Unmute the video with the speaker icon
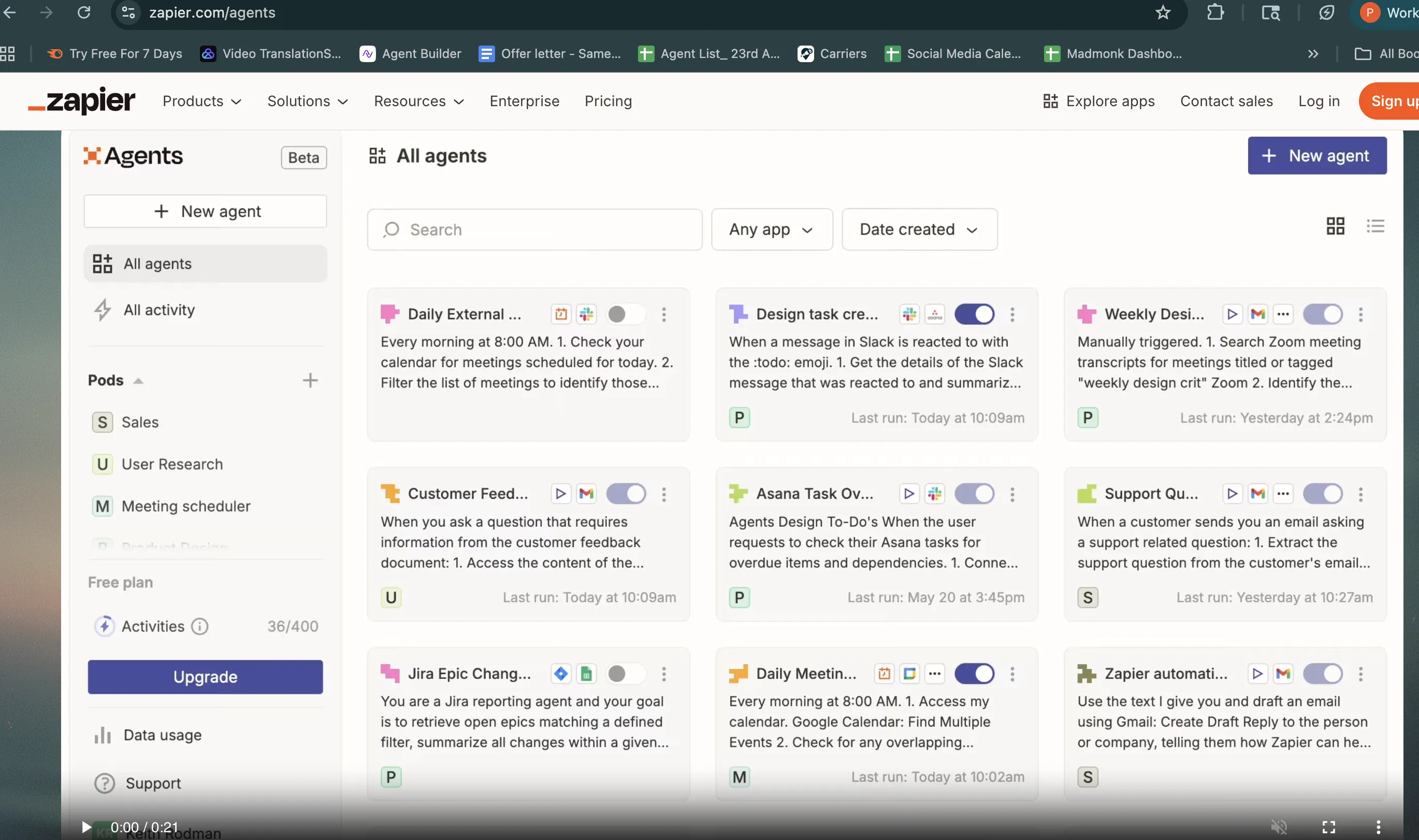The image size is (1419, 840). click(x=1279, y=827)
